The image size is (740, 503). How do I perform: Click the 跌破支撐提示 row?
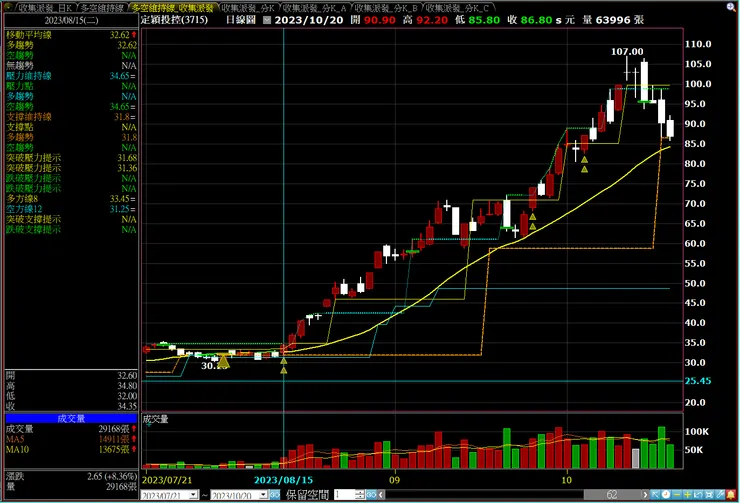[71, 230]
